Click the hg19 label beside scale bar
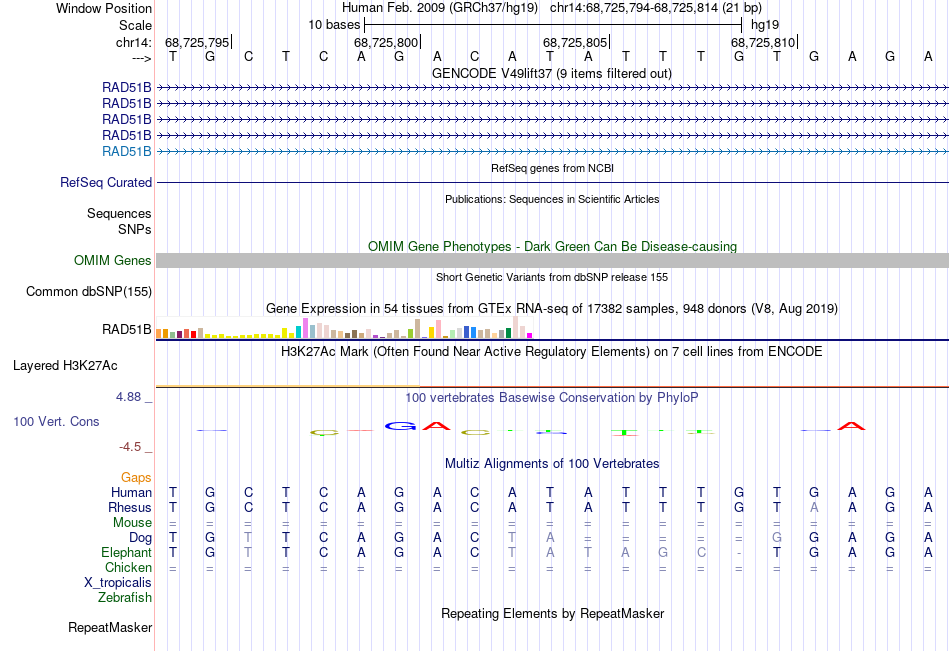The width and height of the screenshot is (950, 651). pos(765,25)
